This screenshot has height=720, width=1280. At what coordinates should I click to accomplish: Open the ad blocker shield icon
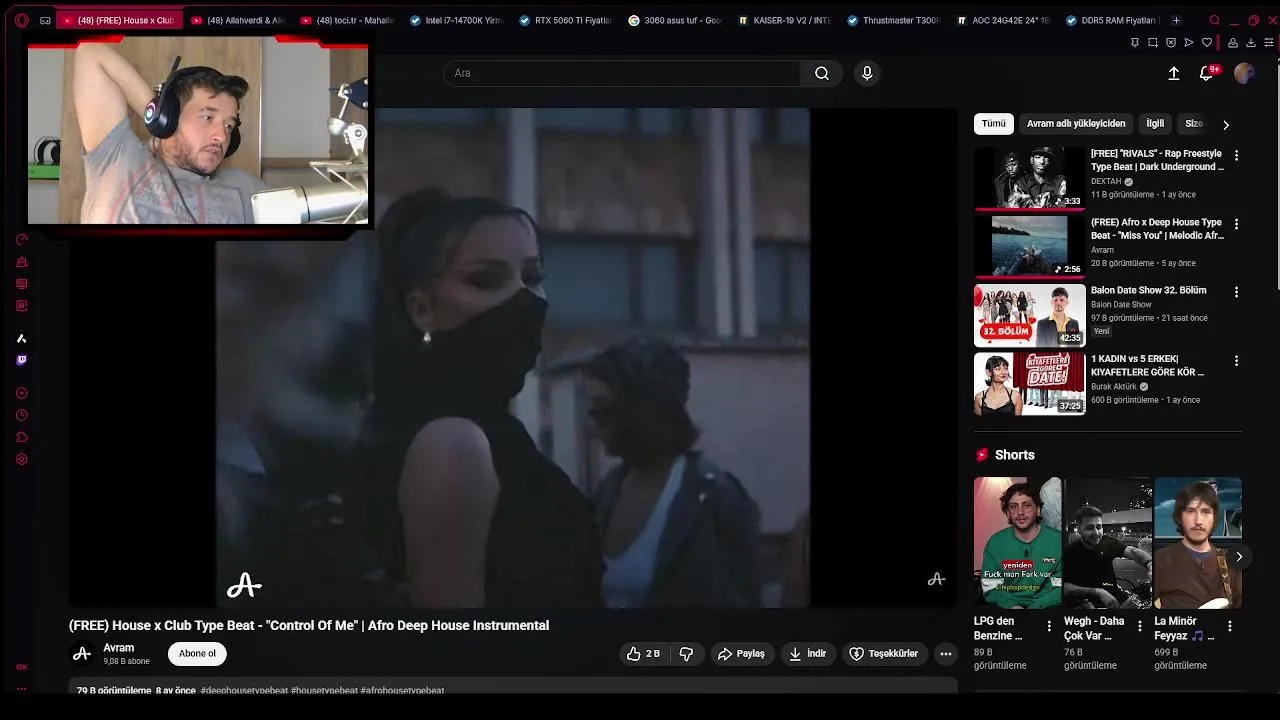(x=1170, y=42)
